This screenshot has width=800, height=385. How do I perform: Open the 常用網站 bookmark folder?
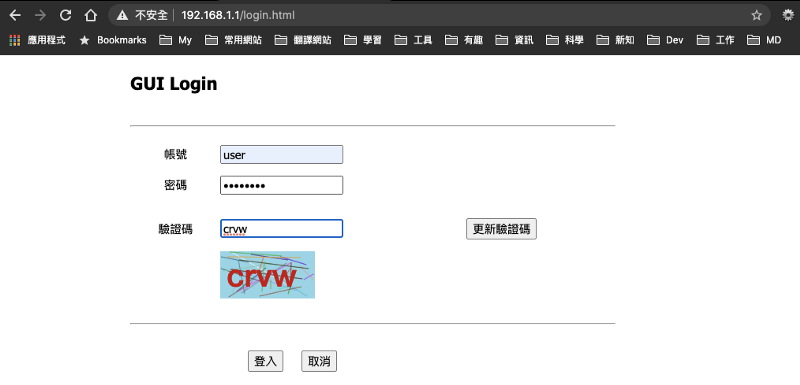coord(233,40)
